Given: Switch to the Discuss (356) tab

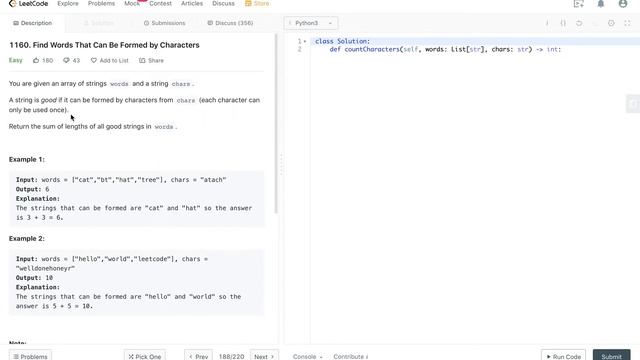Looking at the screenshot, I should [x=230, y=23].
